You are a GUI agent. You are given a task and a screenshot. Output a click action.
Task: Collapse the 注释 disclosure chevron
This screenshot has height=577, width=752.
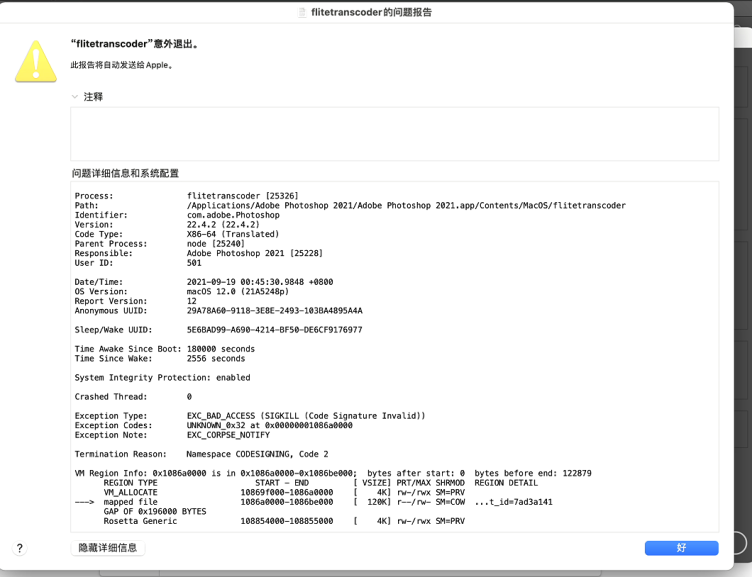tap(75, 97)
